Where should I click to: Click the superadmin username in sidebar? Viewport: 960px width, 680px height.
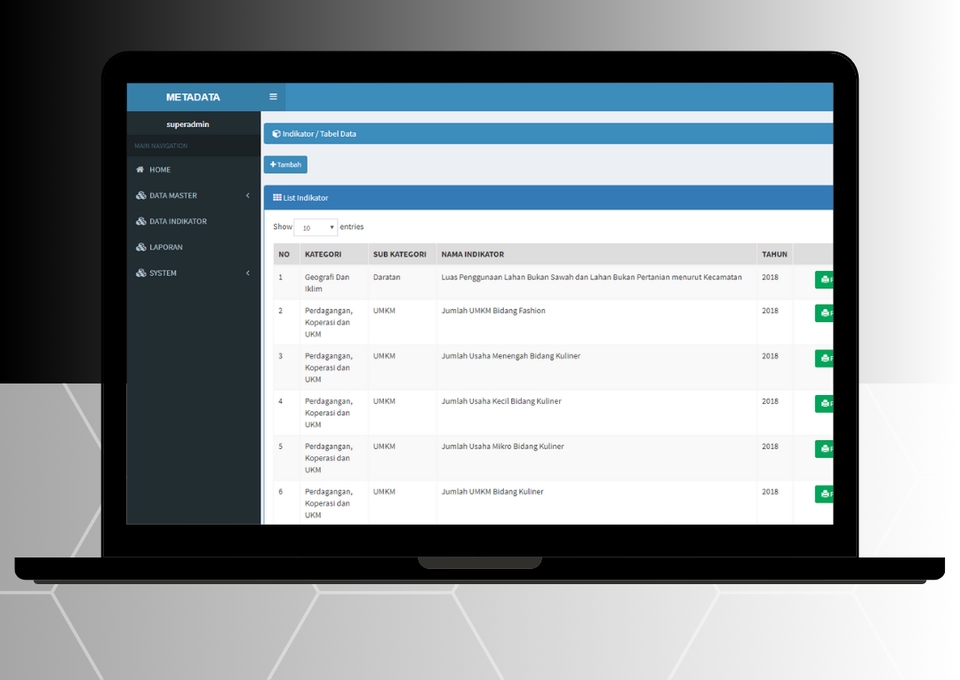pyautogui.click(x=188, y=124)
